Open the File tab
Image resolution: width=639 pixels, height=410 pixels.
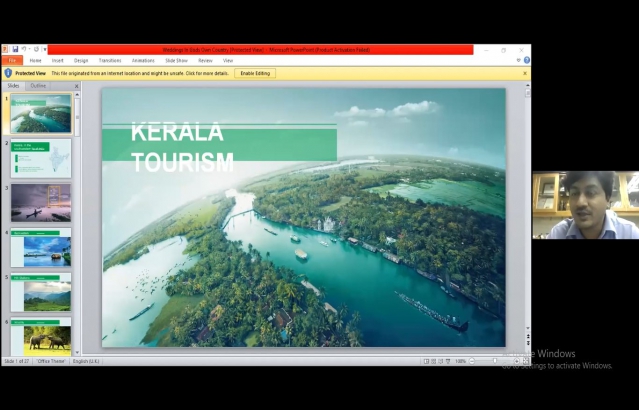(x=12, y=61)
